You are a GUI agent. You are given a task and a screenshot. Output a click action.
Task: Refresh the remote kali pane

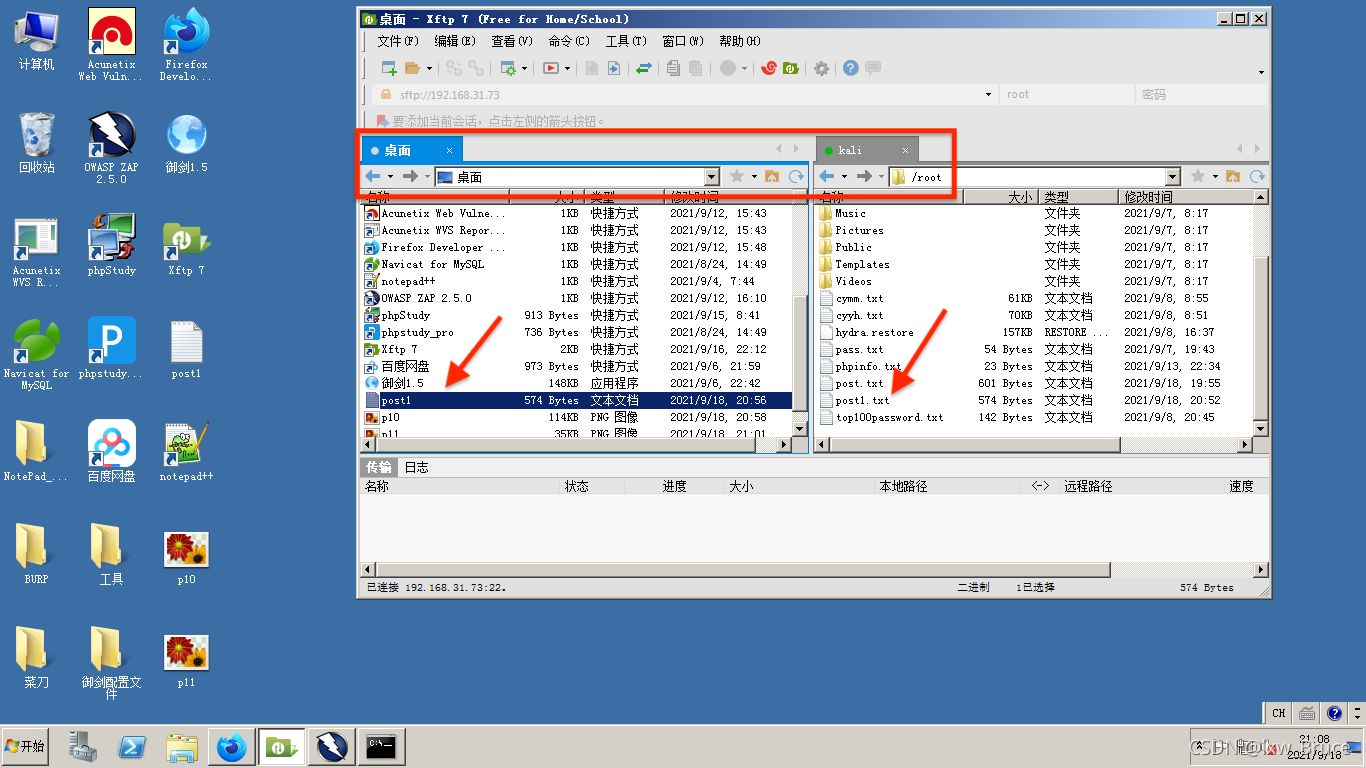(x=1257, y=177)
